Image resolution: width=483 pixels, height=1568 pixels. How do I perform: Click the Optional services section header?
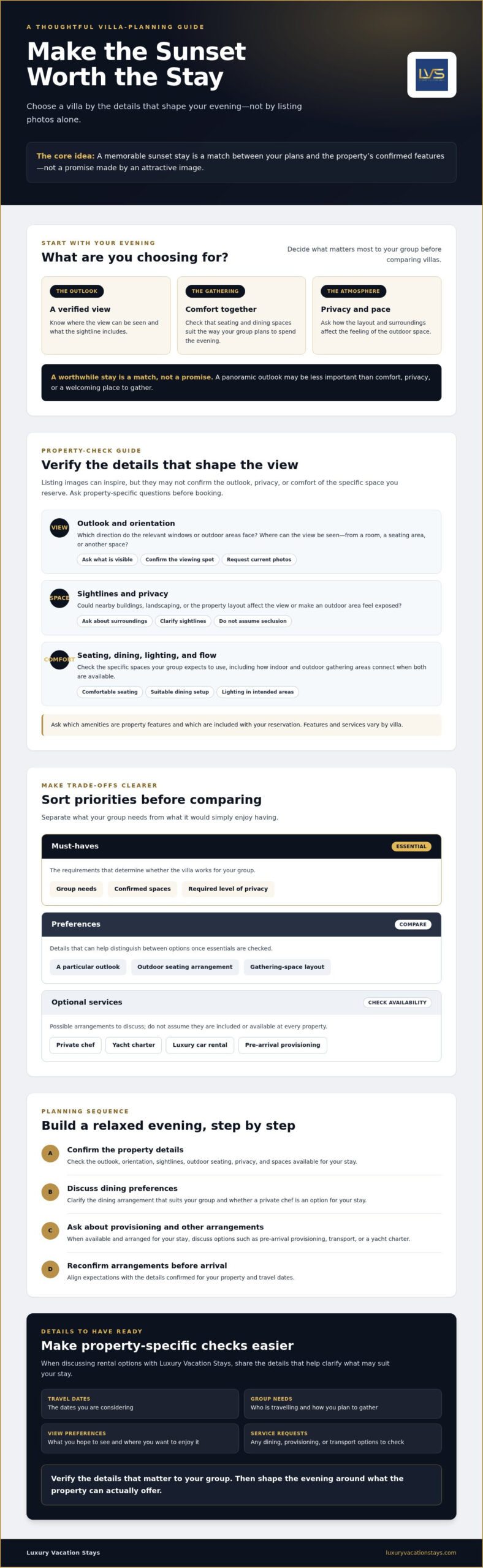(x=241, y=1003)
